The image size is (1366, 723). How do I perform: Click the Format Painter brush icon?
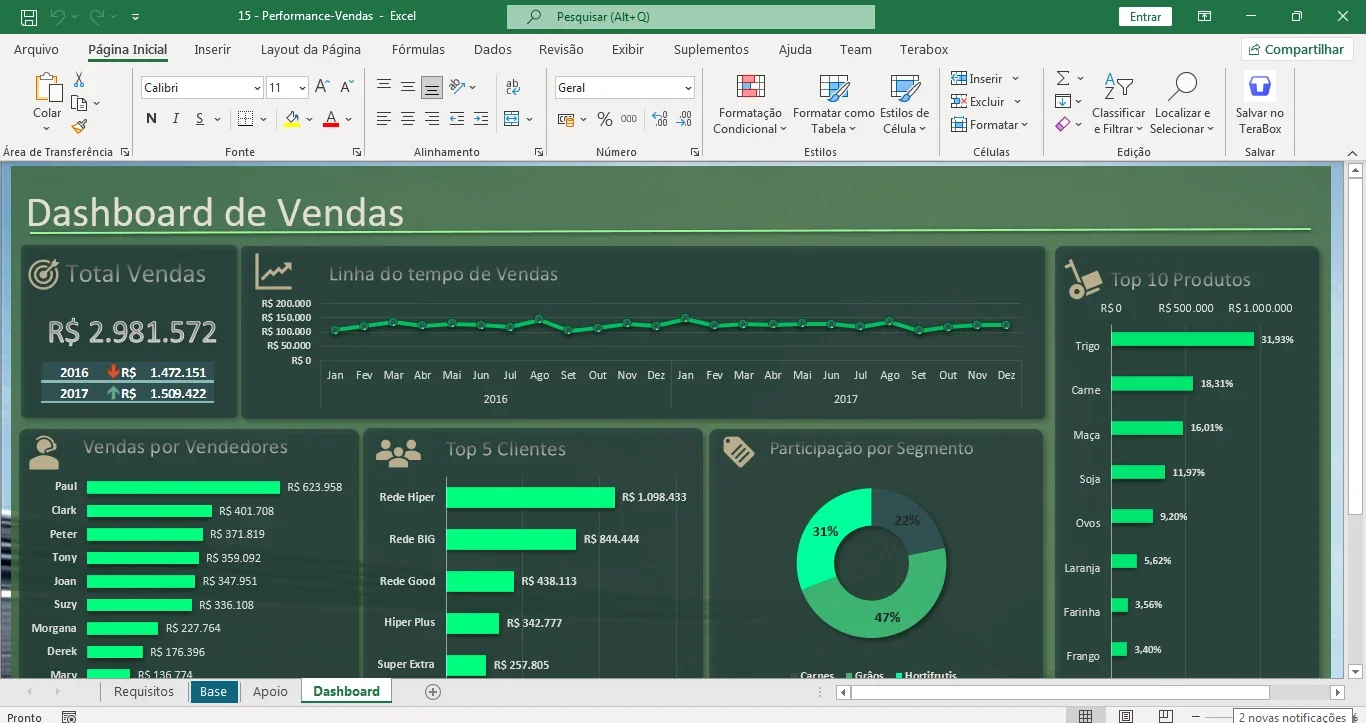click(79, 126)
